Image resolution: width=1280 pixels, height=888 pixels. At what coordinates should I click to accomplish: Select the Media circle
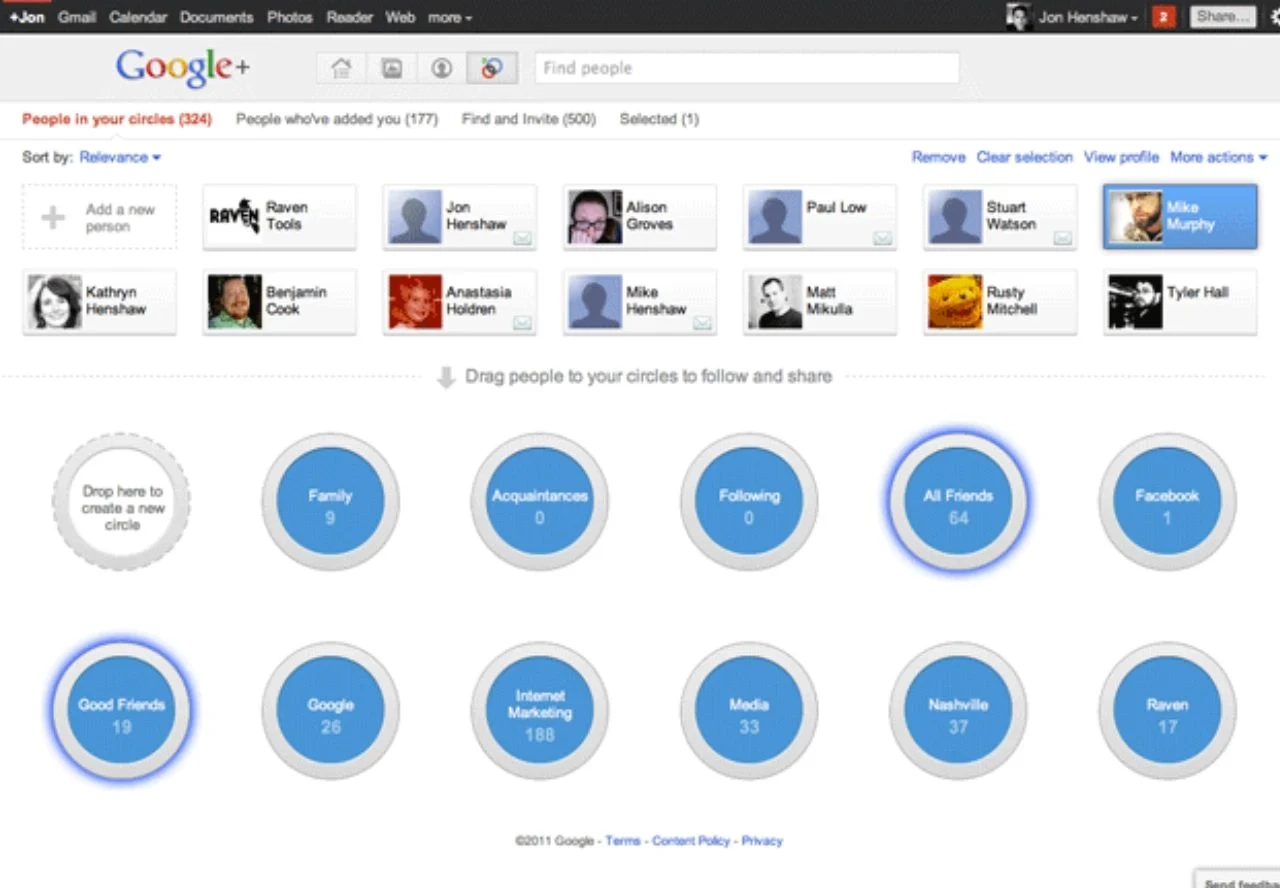(x=749, y=711)
